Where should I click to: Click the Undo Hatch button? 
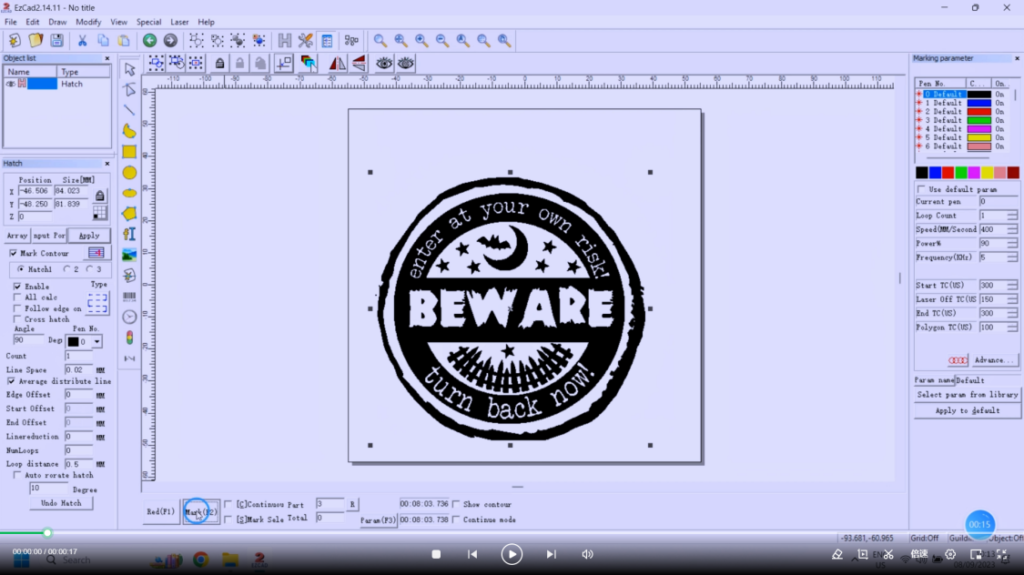[61, 504]
